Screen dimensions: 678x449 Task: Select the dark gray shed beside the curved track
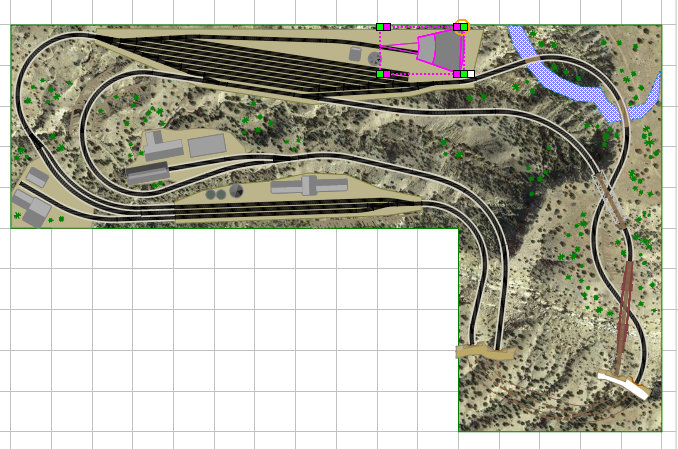point(147,173)
